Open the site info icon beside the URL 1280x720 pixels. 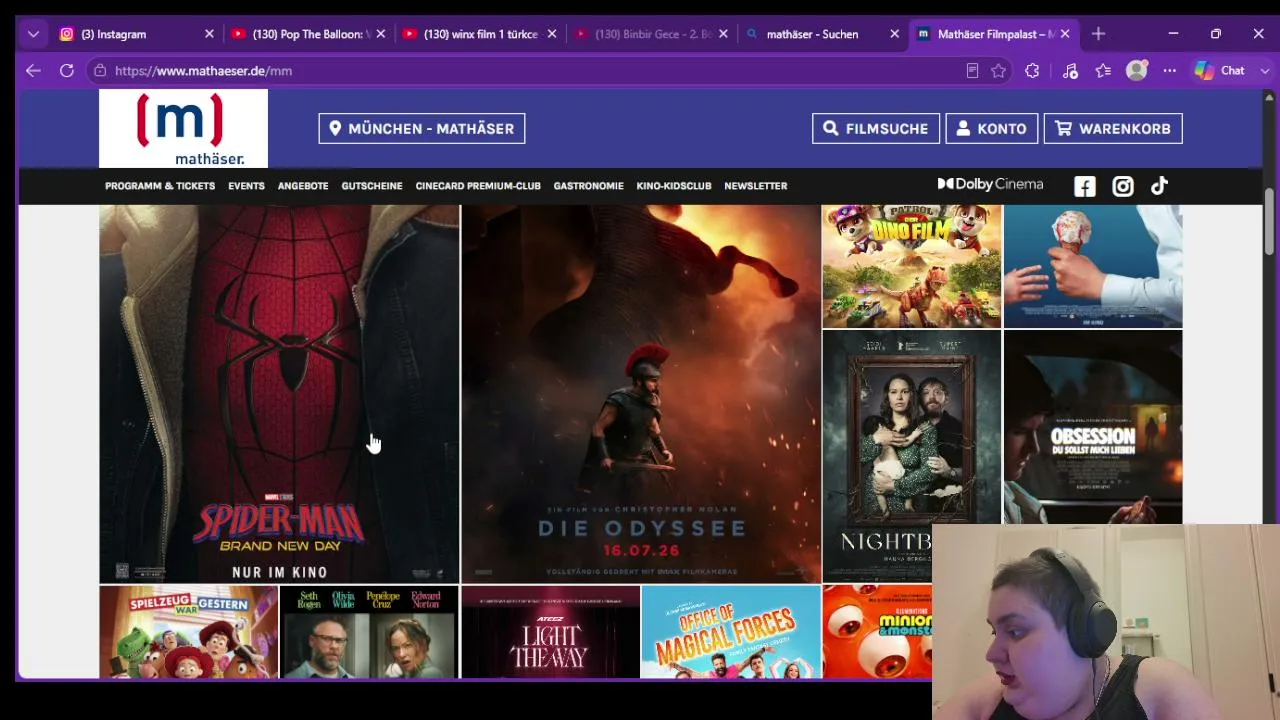click(x=98, y=71)
